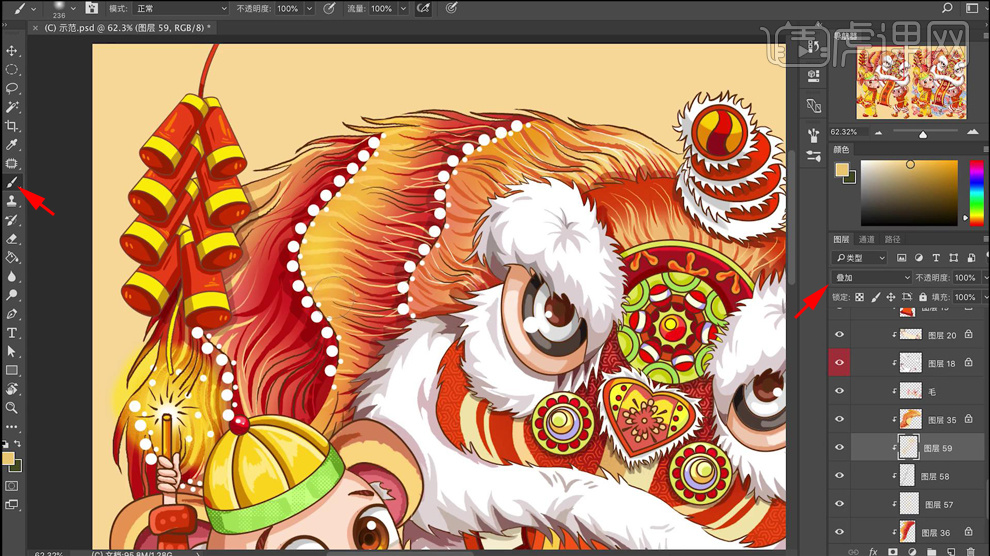
Task: Switch to the 图层 tab
Action: point(841,239)
